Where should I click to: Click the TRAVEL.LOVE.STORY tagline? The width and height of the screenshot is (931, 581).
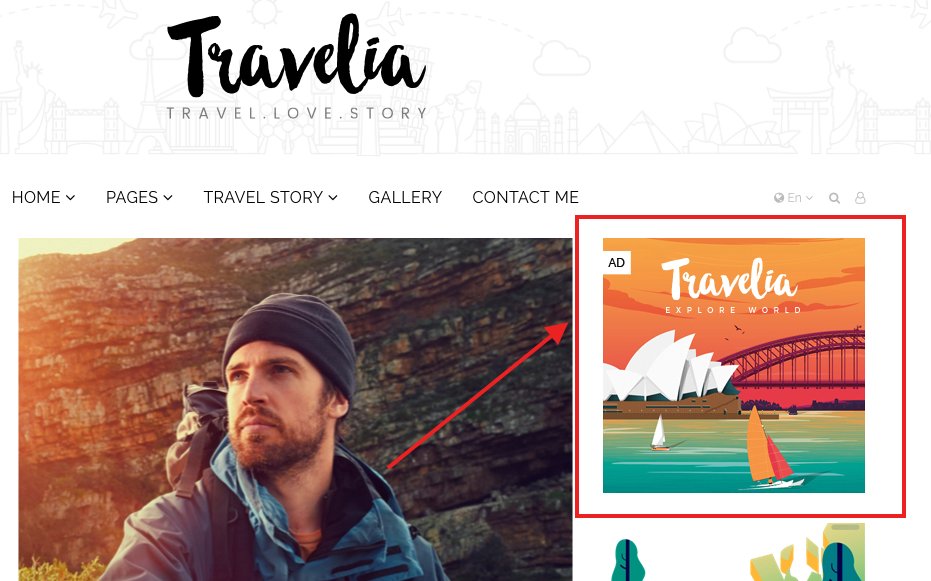[x=297, y=113]
